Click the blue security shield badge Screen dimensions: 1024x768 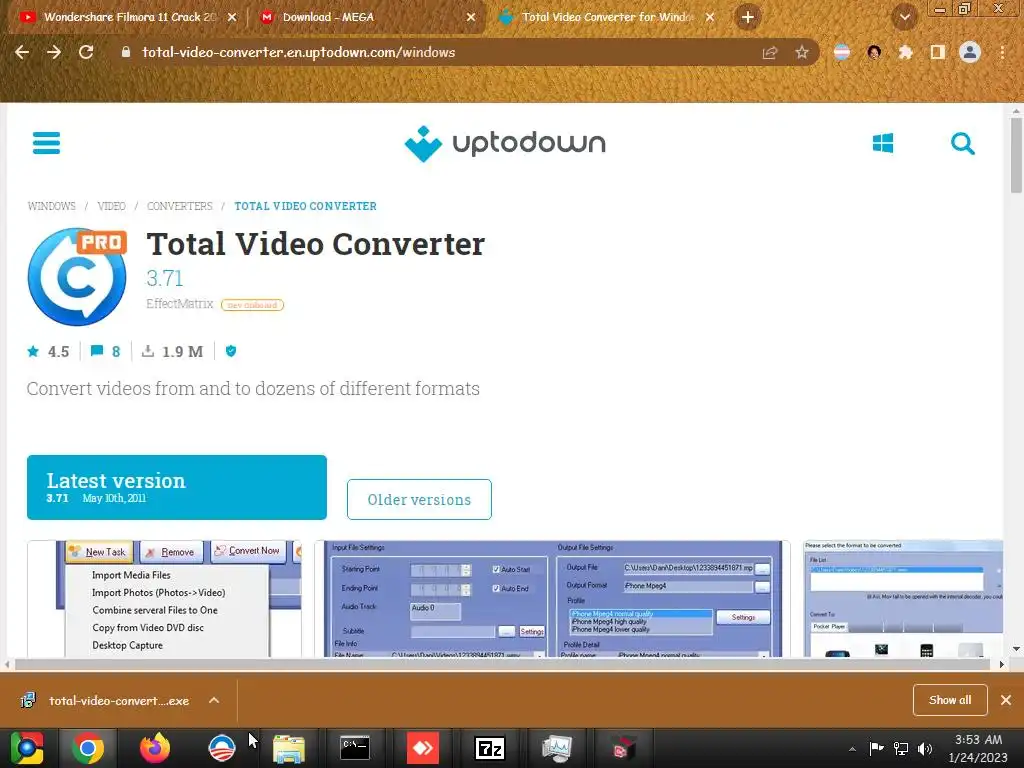231,351
